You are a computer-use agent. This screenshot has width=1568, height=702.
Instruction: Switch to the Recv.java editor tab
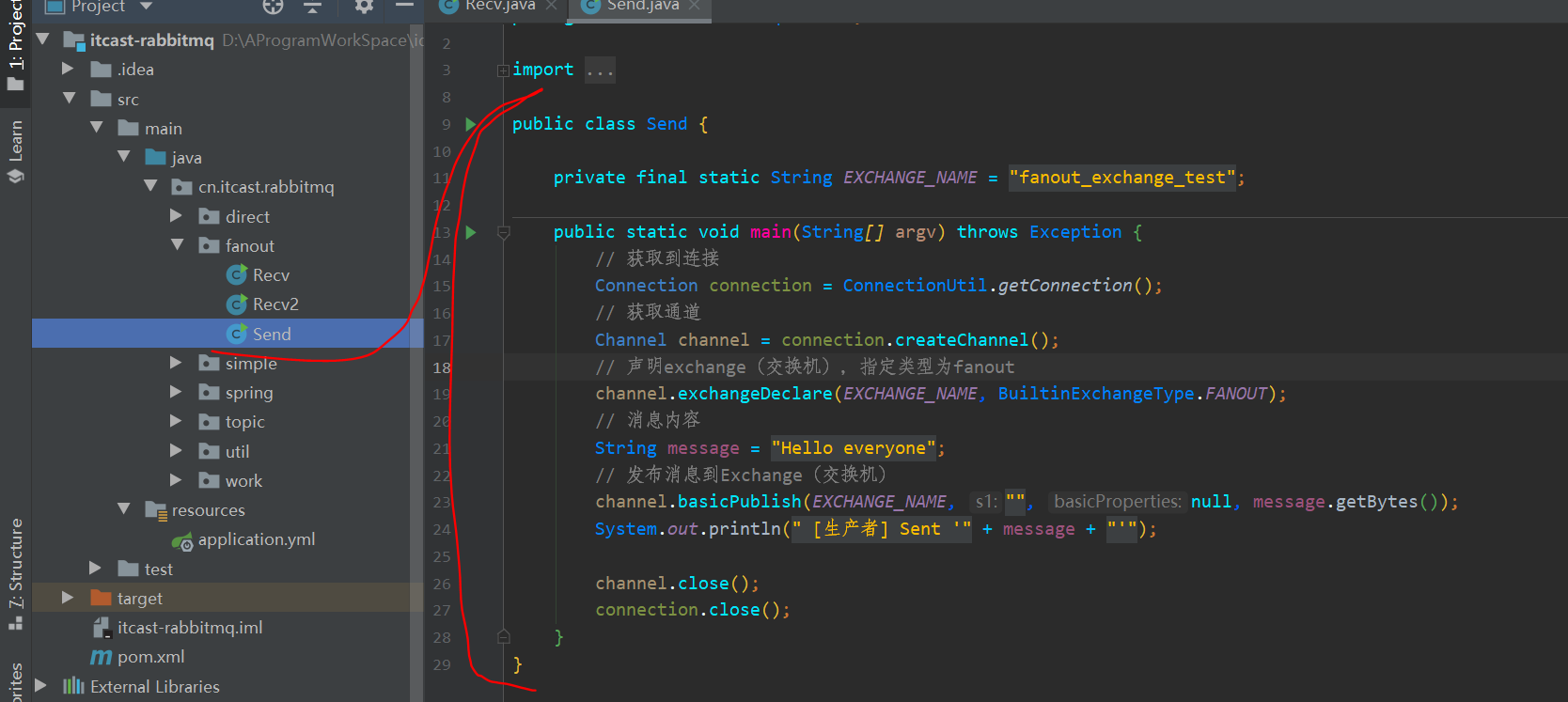click(x=500, y=7)
